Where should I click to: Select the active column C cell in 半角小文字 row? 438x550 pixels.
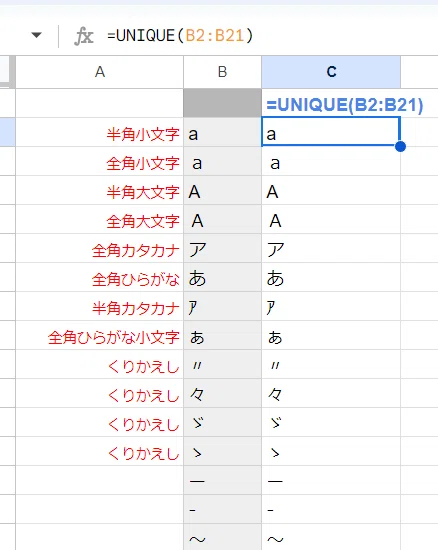tap(331, 132)
